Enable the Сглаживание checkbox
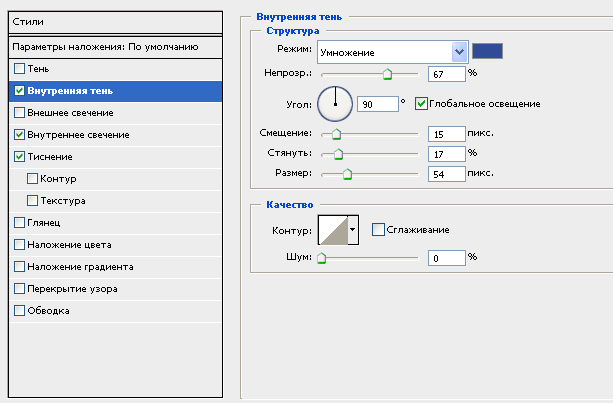Screen dimensions: 613x403 point(378,230)
